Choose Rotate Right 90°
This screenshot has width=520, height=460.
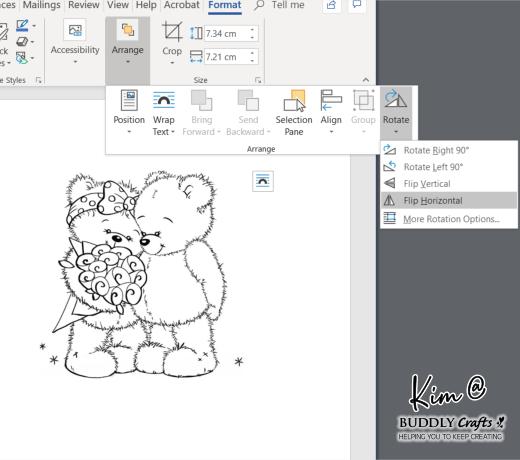coord(449,150)
